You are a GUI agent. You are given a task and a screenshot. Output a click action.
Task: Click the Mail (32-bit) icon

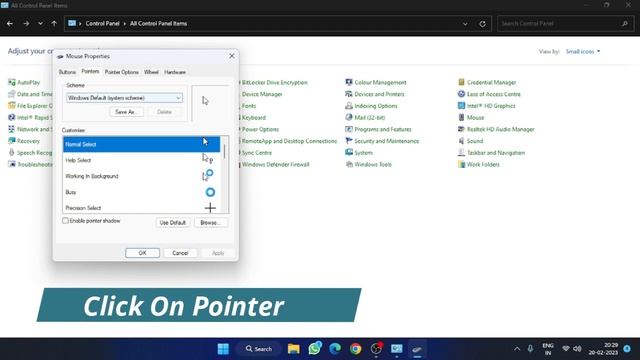click(349, 118)
